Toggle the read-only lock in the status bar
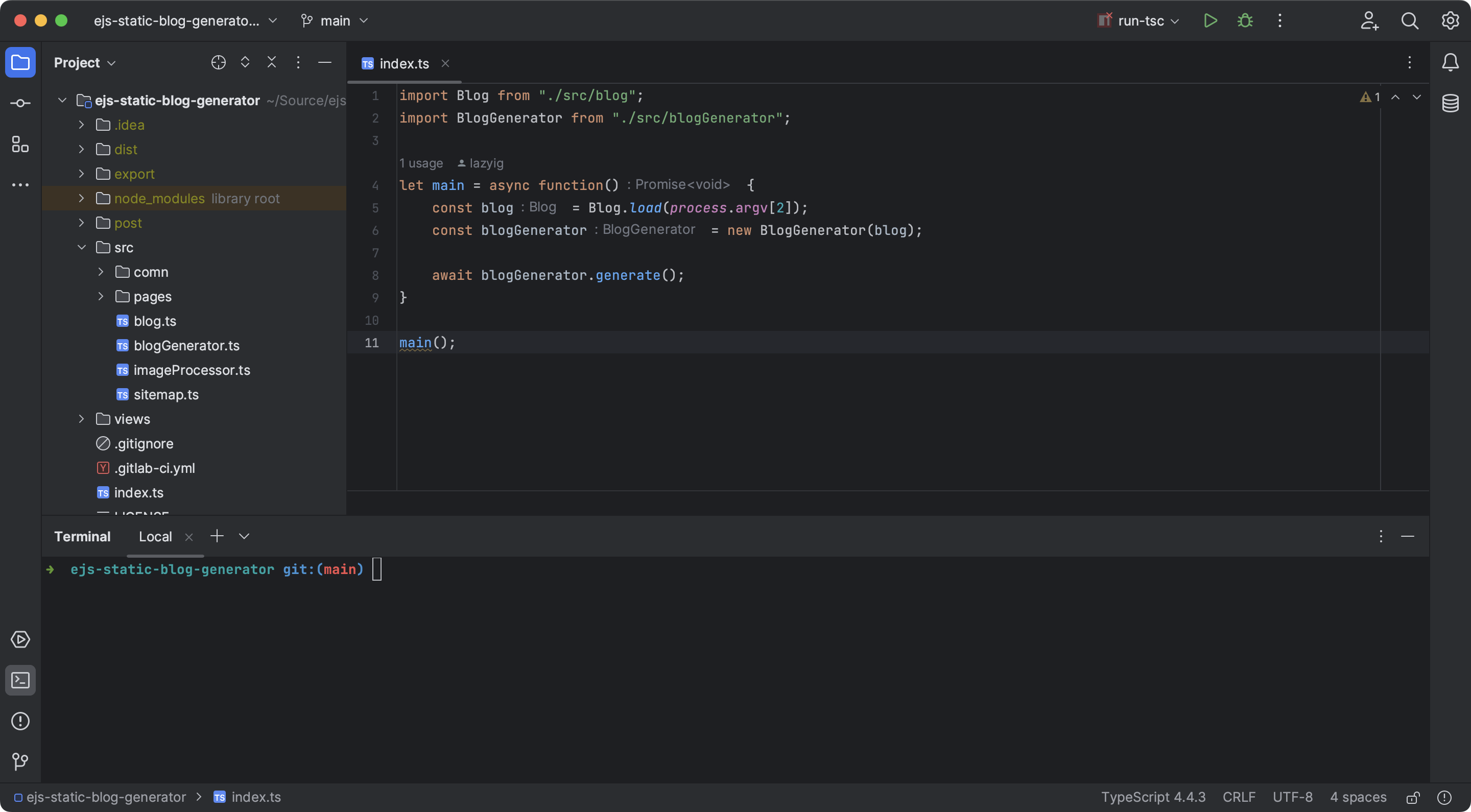1471x812 pixels. point(1413,797)
